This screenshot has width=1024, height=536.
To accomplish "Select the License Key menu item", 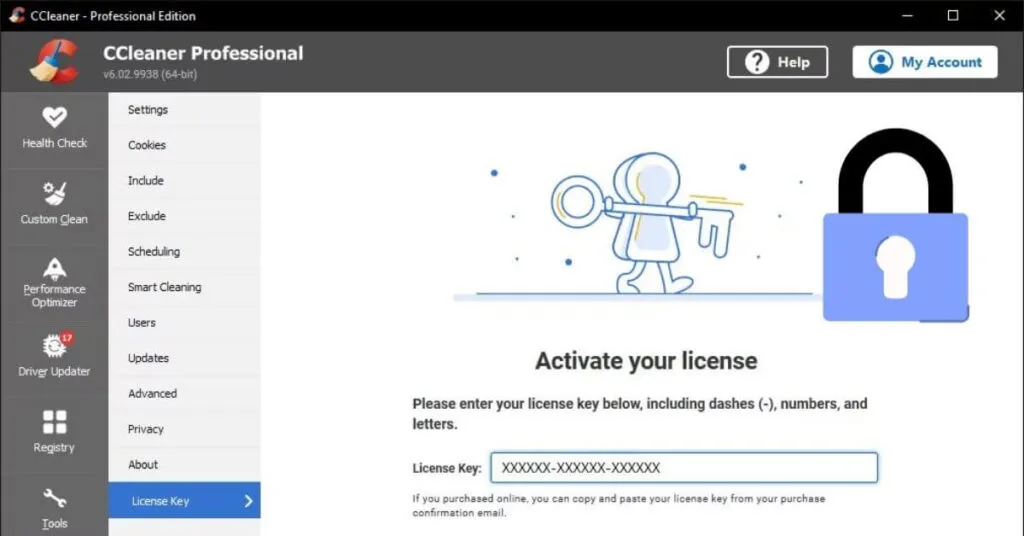I will [x=184, y=501].
